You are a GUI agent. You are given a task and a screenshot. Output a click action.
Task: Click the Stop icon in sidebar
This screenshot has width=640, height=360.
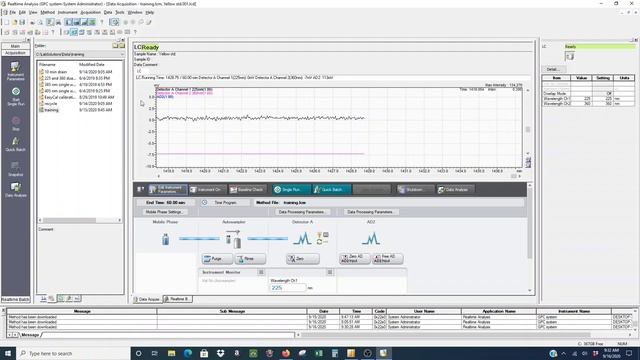(16, 124)
